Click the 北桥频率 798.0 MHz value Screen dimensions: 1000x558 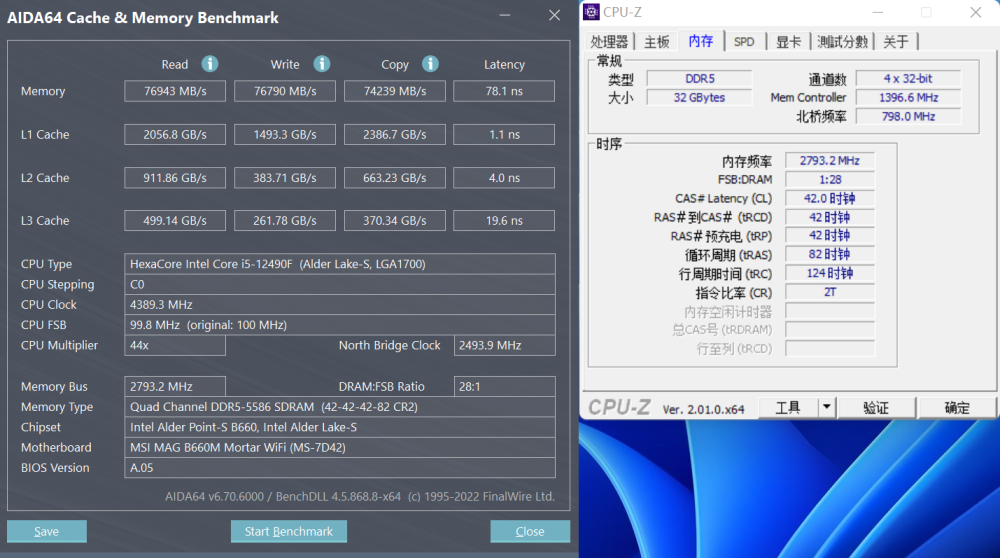click(x=908, y=116)
